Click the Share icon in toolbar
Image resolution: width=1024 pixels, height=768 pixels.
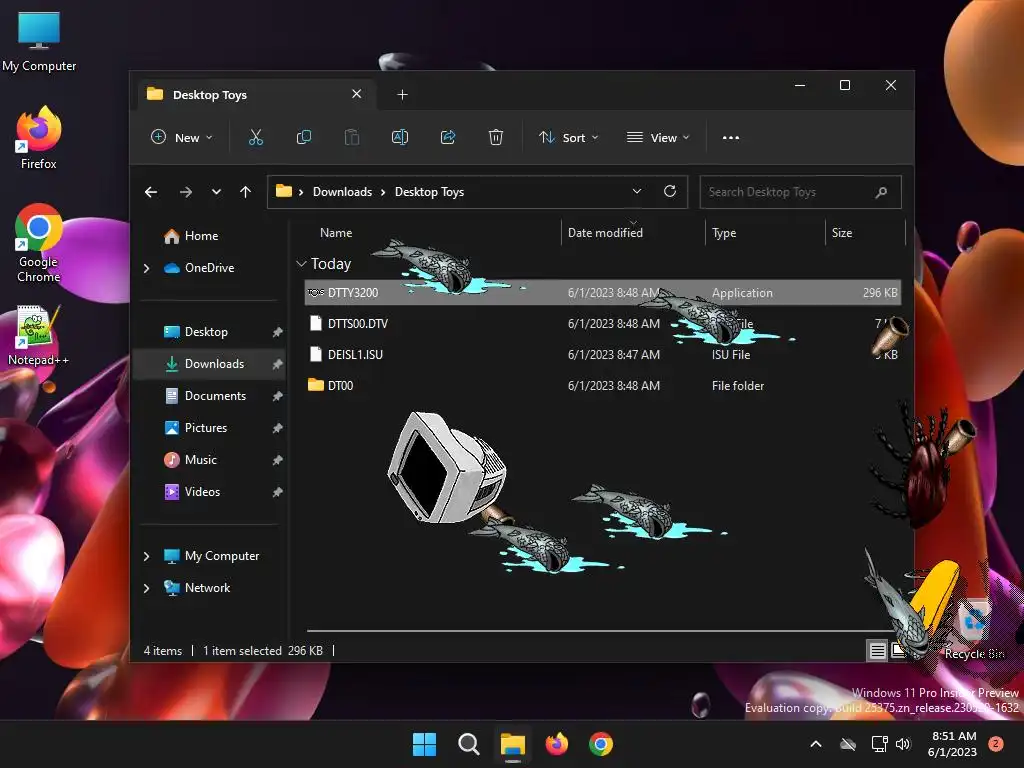pyautogui.click(x=448, y=137)
